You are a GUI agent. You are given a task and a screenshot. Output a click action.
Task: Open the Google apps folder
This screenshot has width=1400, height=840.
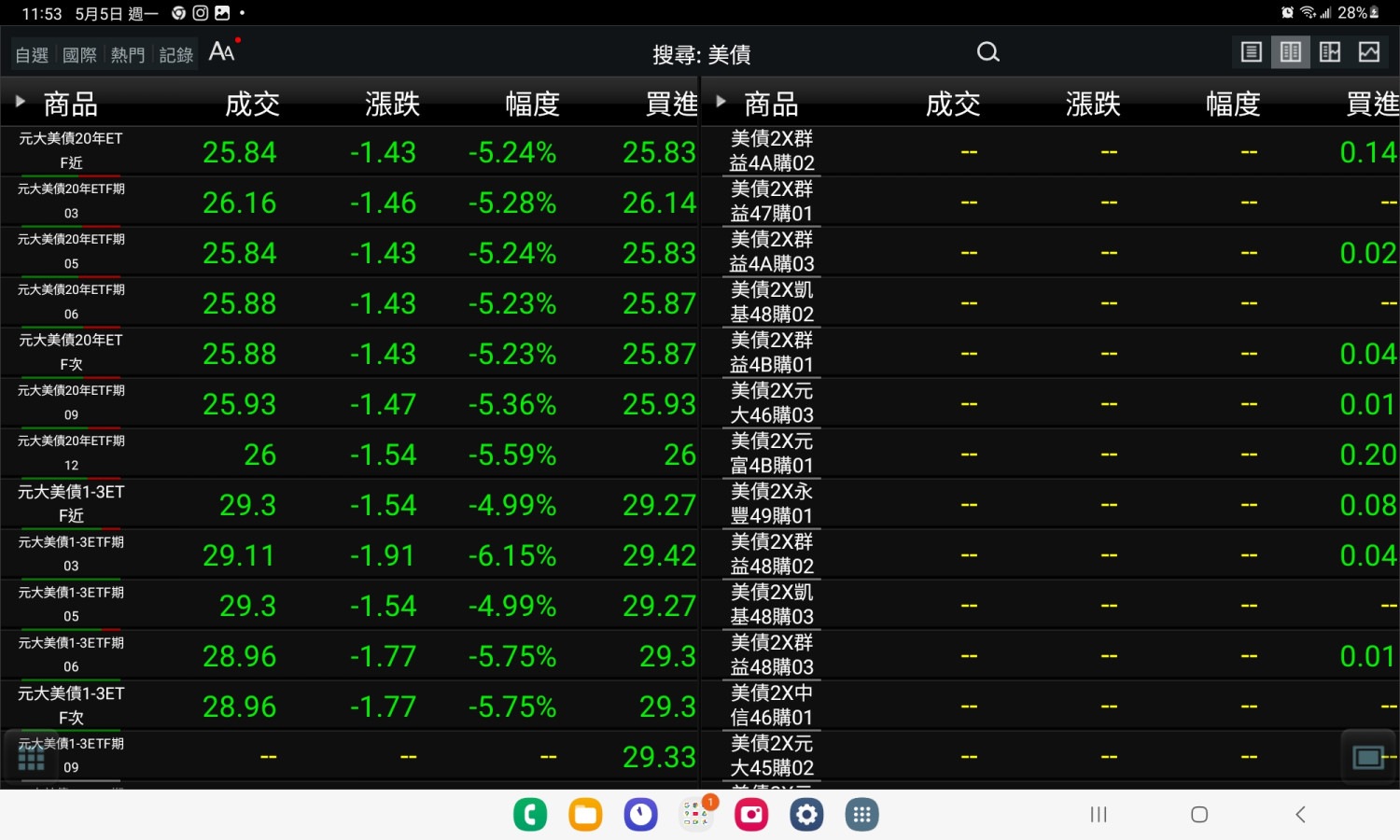tap(696, 815)
